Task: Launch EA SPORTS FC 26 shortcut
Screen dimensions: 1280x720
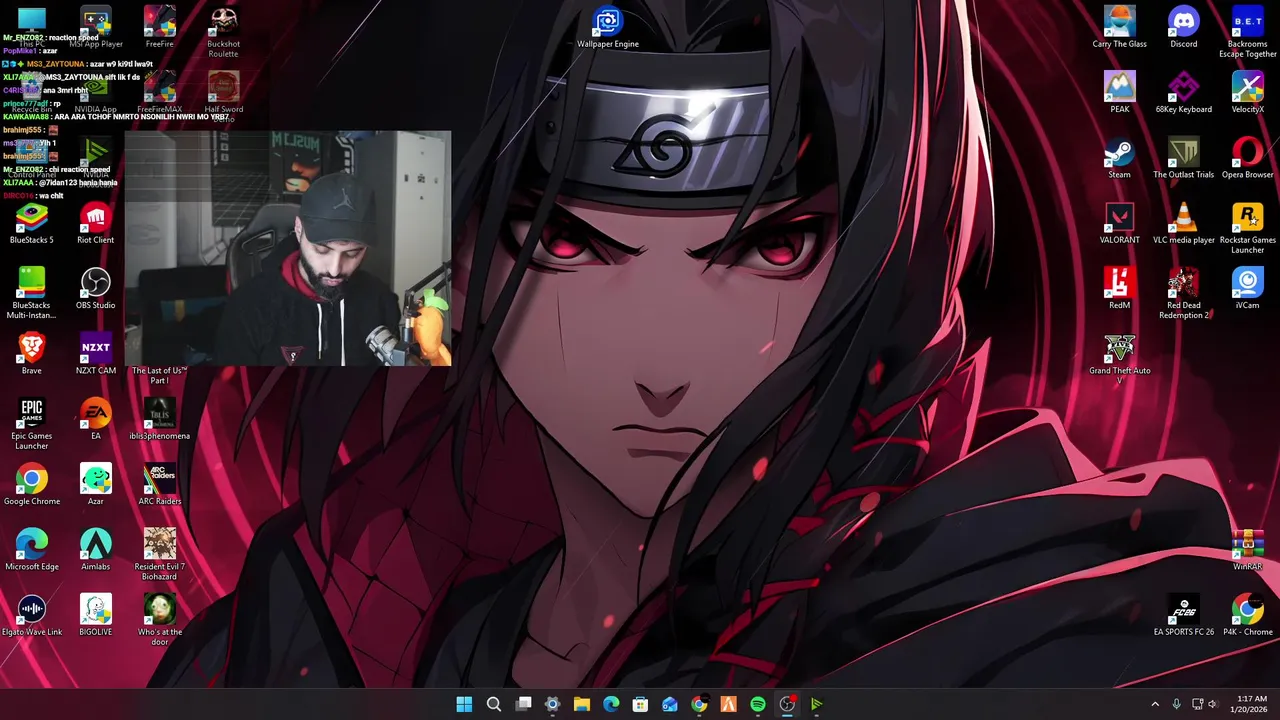Action: tap(1184, 617)
